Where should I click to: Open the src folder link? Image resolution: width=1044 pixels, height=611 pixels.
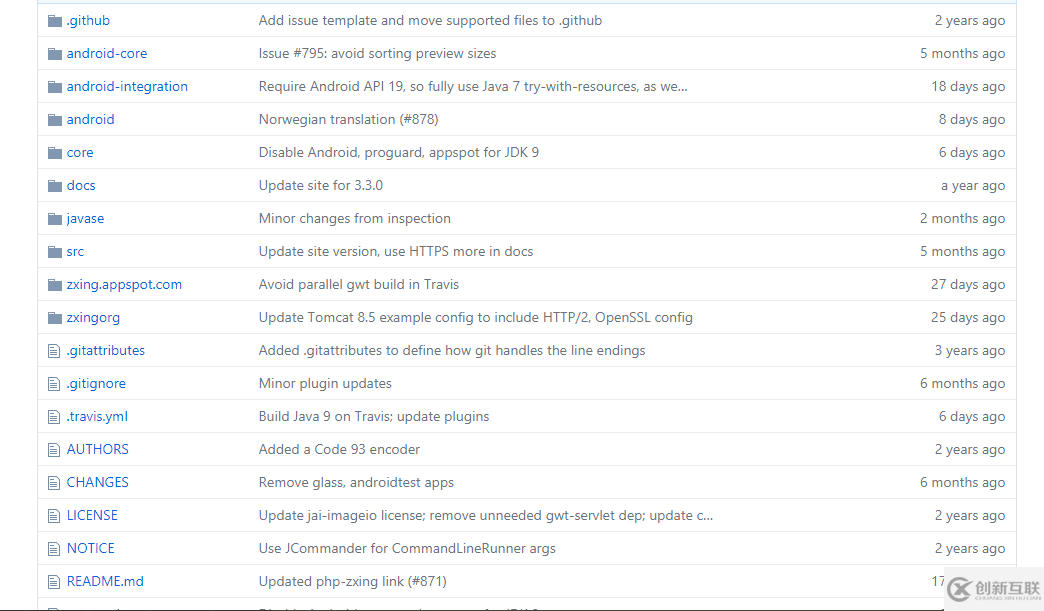point(75,252)
